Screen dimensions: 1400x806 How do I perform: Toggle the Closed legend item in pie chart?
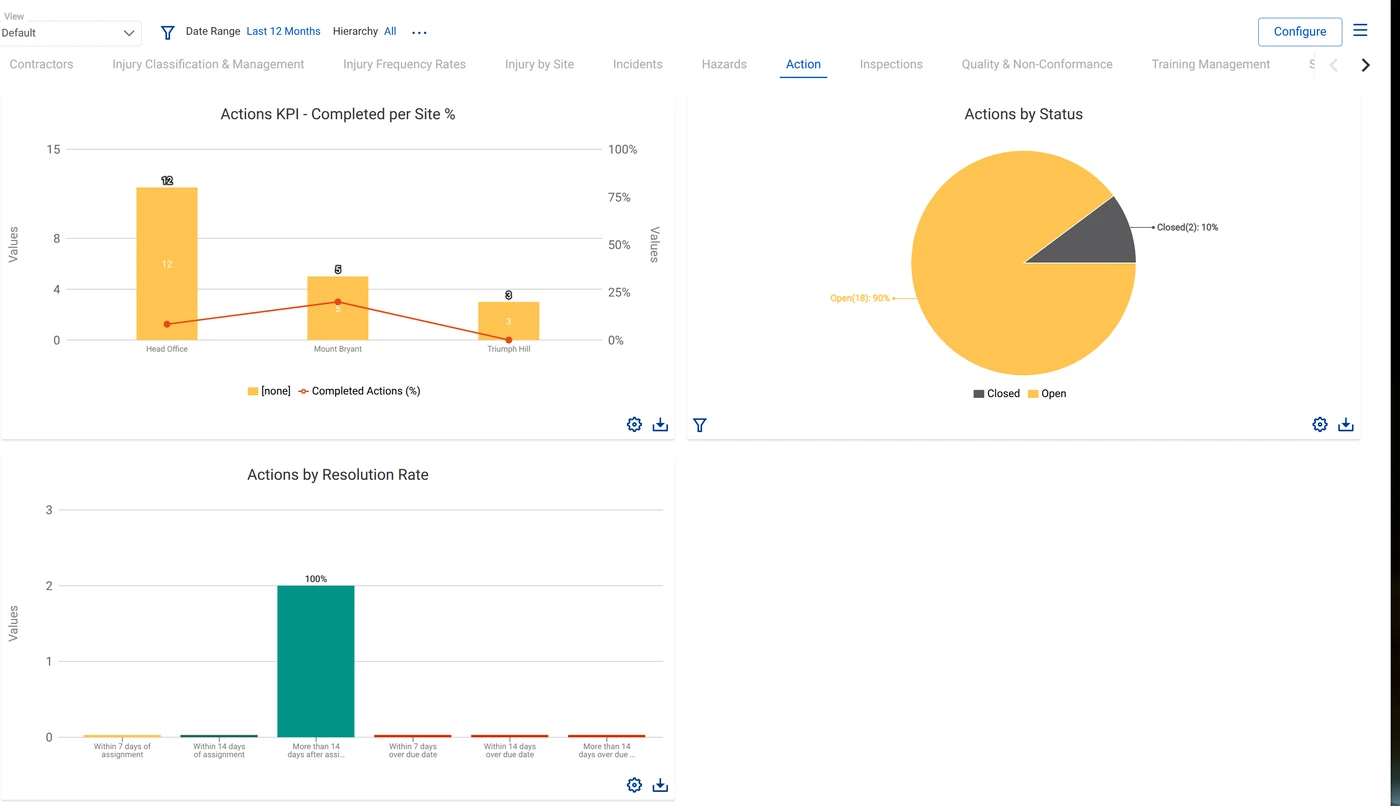pos(996,394)
